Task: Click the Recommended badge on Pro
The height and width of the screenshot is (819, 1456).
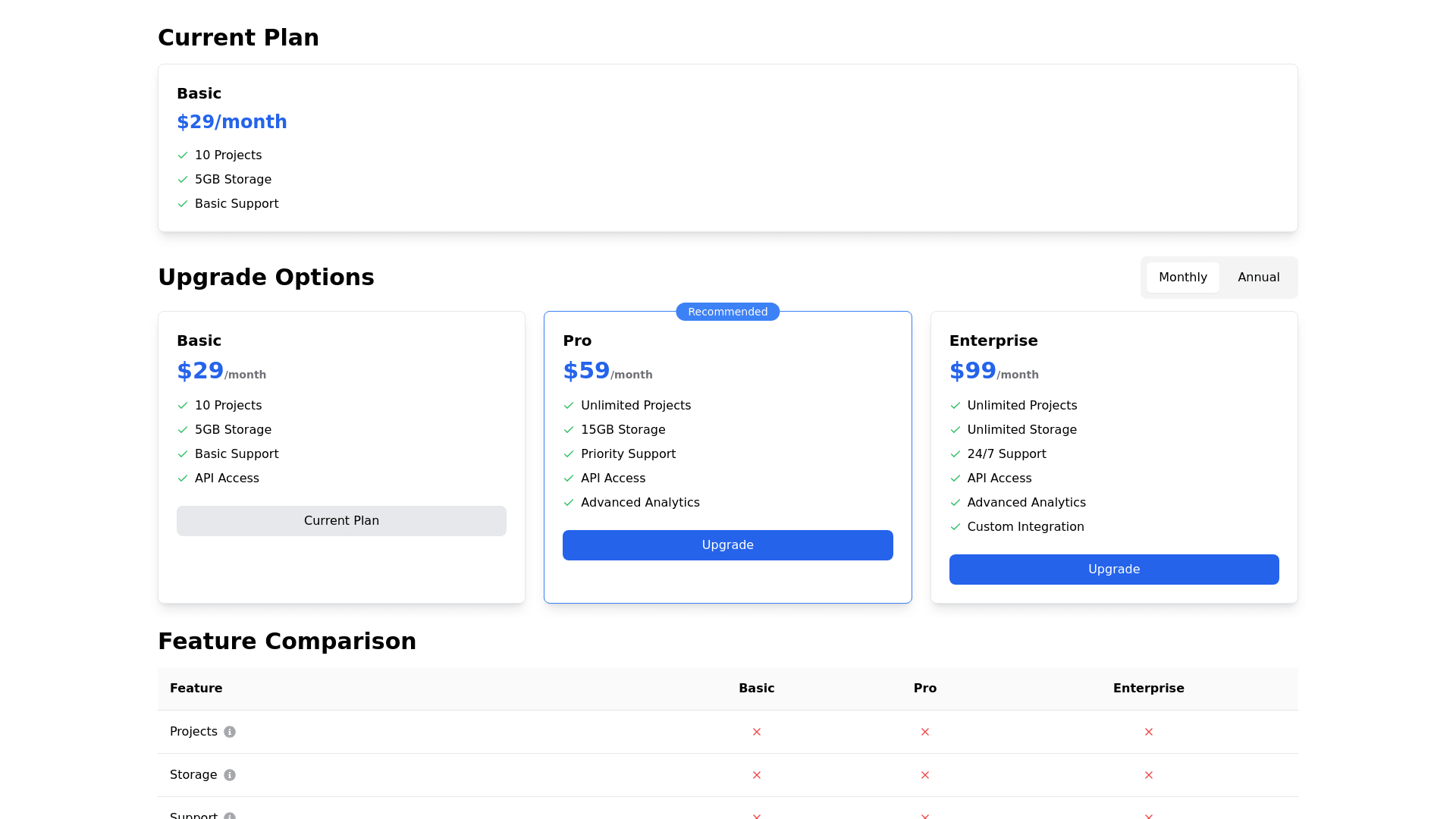Action: pos(727,312)
